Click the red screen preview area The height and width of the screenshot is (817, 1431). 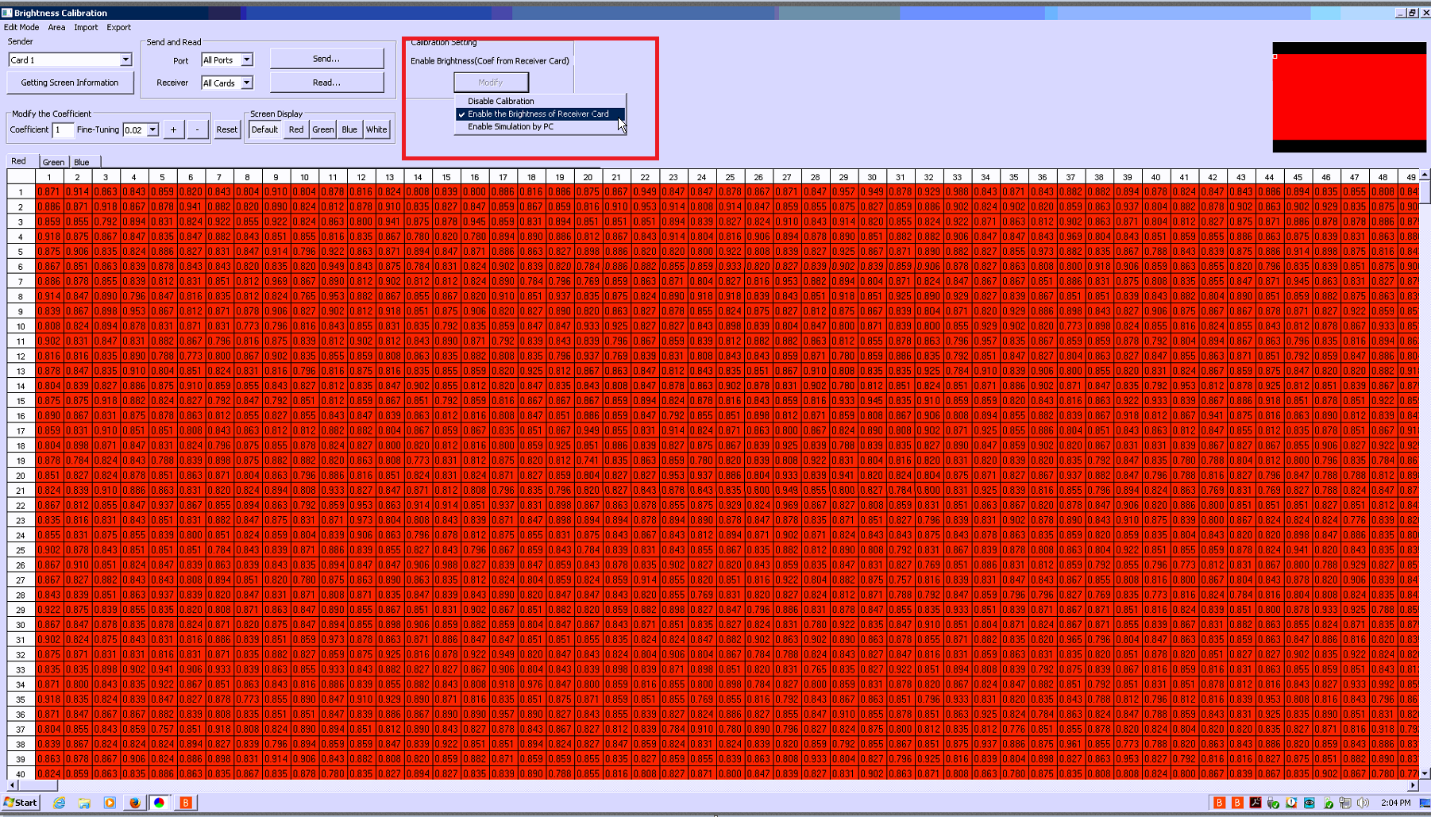click(1349, 102)
